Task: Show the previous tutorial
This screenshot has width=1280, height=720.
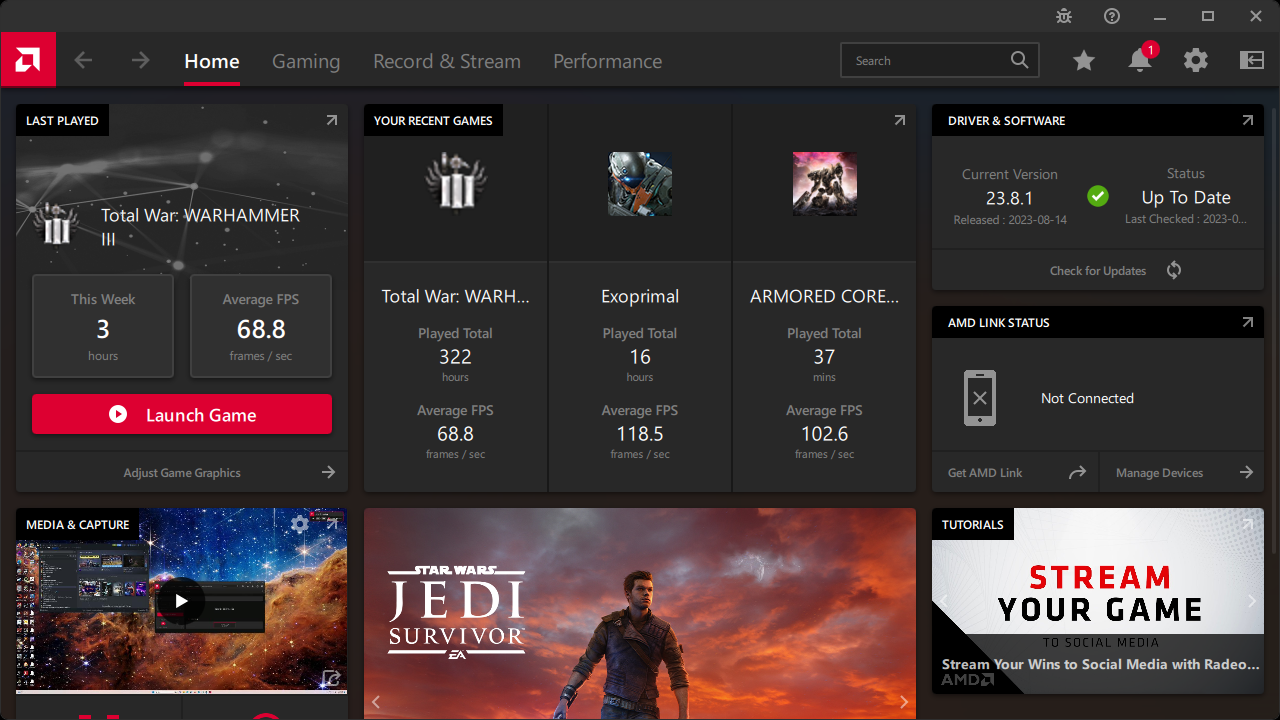Action: pyautogui.click(x=944, y=601)
